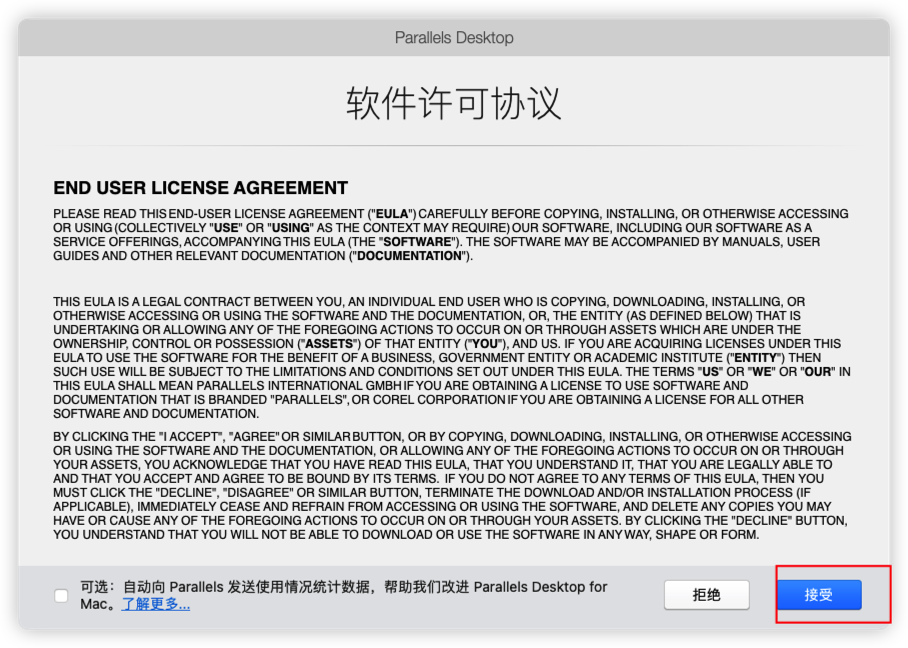Click the 拒绝 (Decline) button
908x648 pixels.
tap(706, 595)
